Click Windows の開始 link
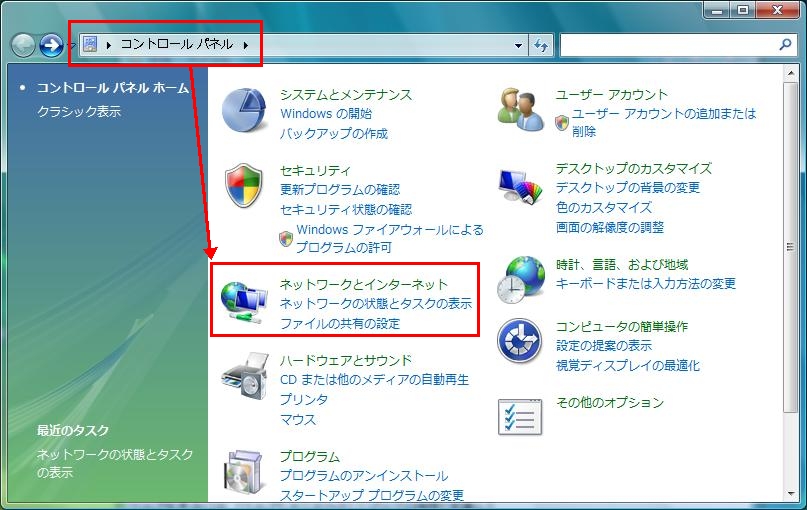The width and height of the screenshot is (807, 510). pos(326,114)
